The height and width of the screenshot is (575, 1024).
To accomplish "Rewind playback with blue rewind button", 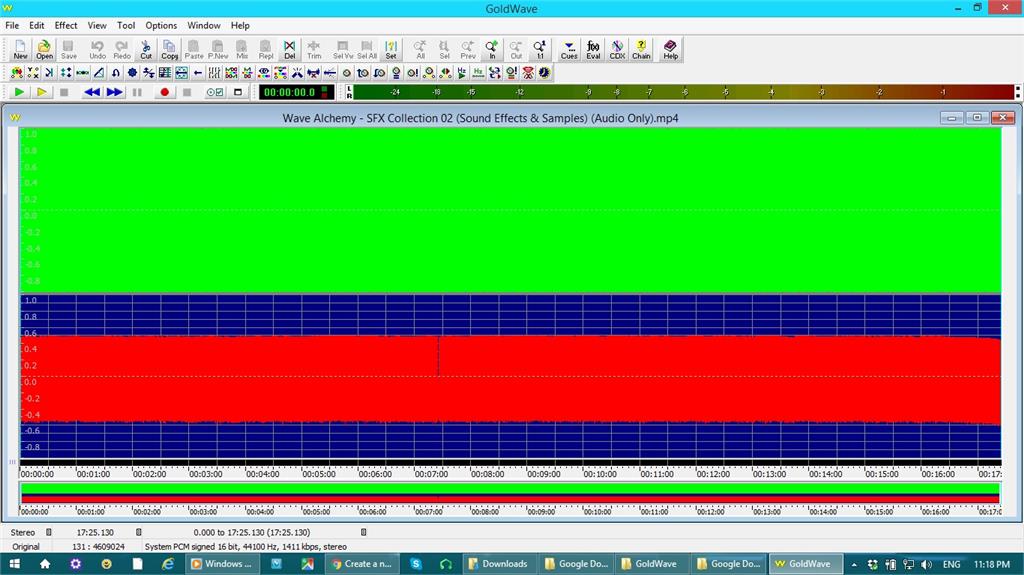I will pyautogui.click(x=91, y=92).
